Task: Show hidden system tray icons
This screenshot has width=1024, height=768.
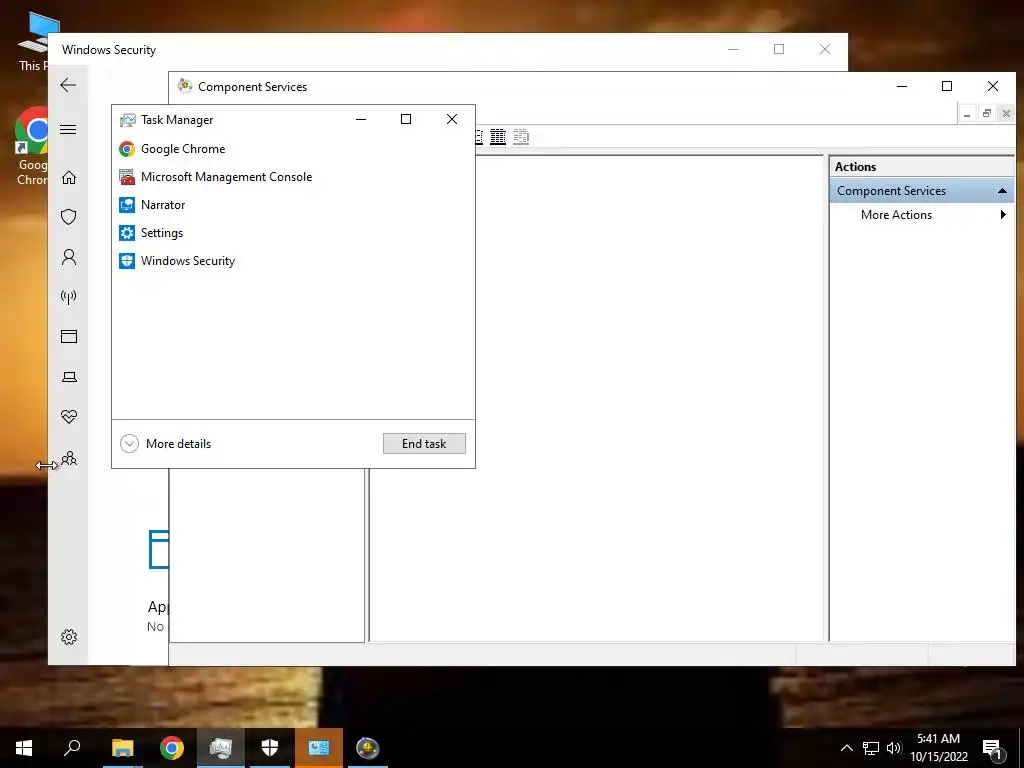Action: [x=846, y=748]
